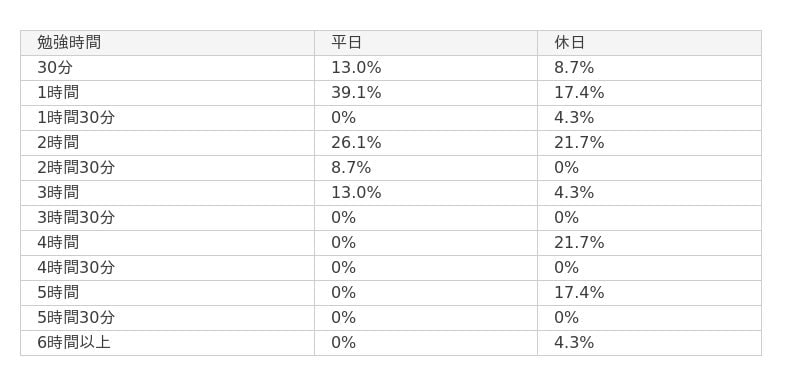Click the 休日 value for 1時間
This screenshot has width=800, height=386.
click(x=579, y=93)
